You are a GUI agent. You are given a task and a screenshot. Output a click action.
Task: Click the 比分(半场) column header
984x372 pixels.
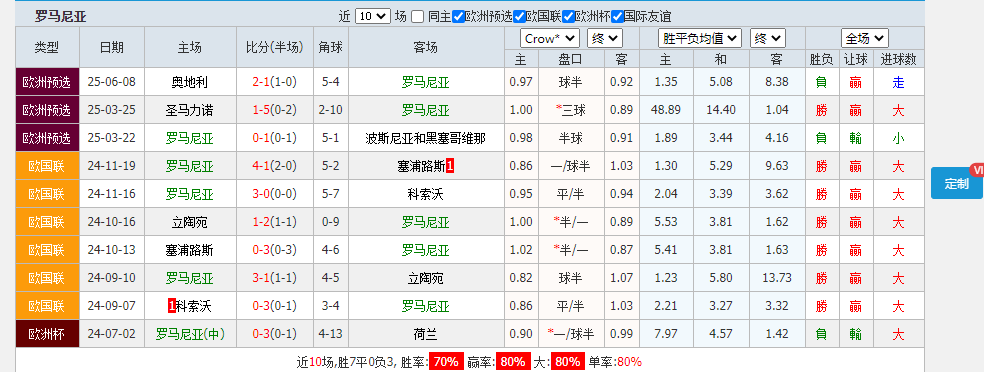pos(274,47)
